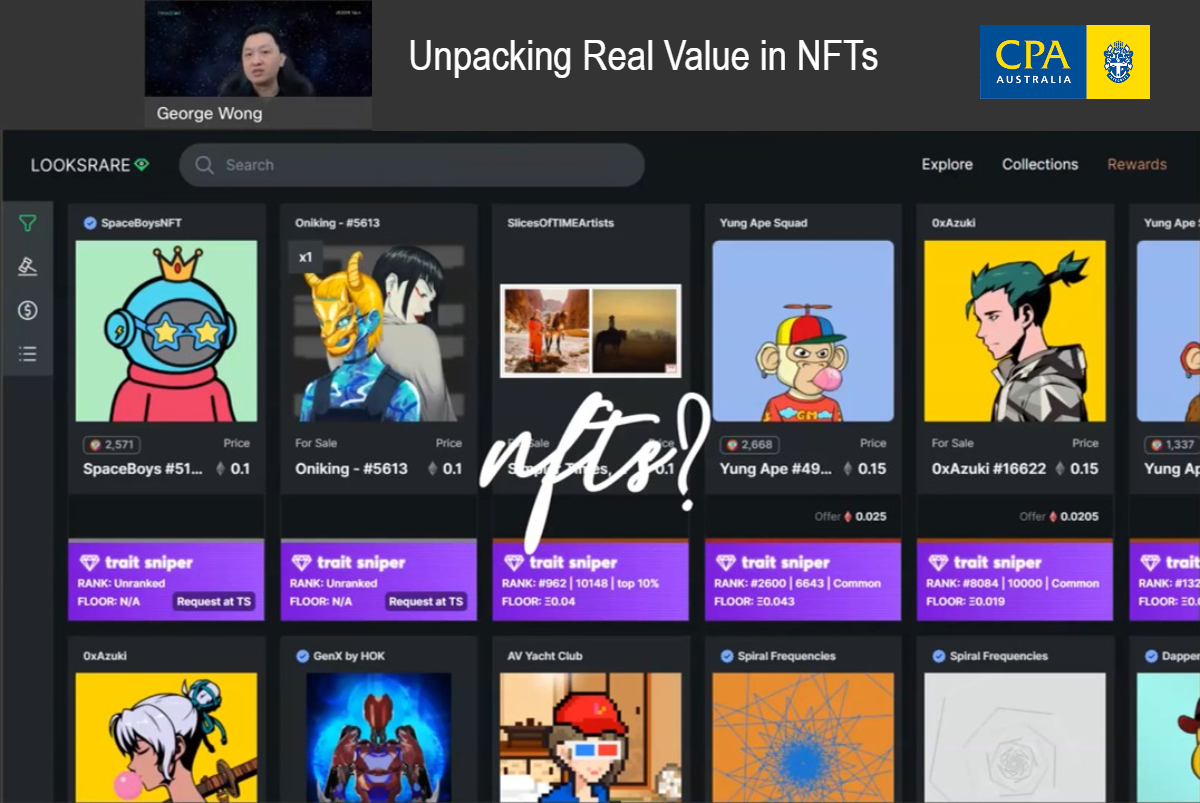This screenshot has width=1200, height=803.
Task: Open the Collections menu
Action: (x=1040, y=165)
